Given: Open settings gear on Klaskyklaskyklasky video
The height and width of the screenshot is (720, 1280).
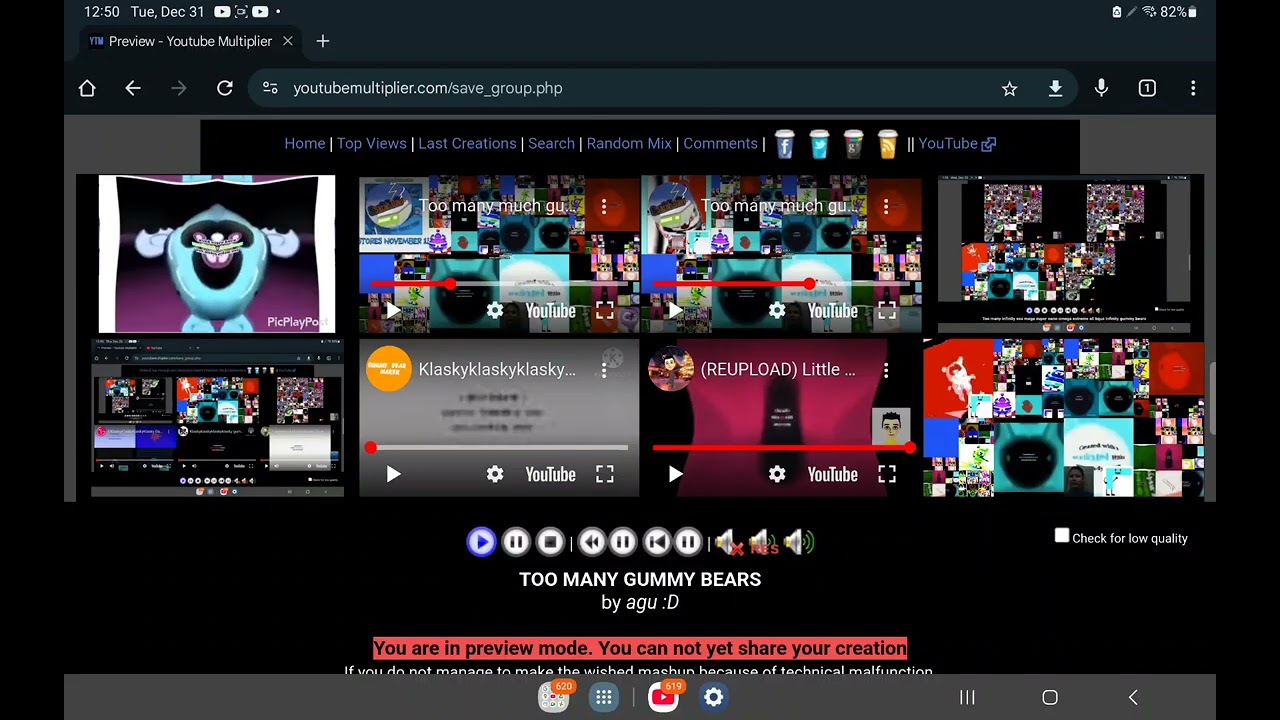Looking at the screenshot, I should [x=495, y=474].
